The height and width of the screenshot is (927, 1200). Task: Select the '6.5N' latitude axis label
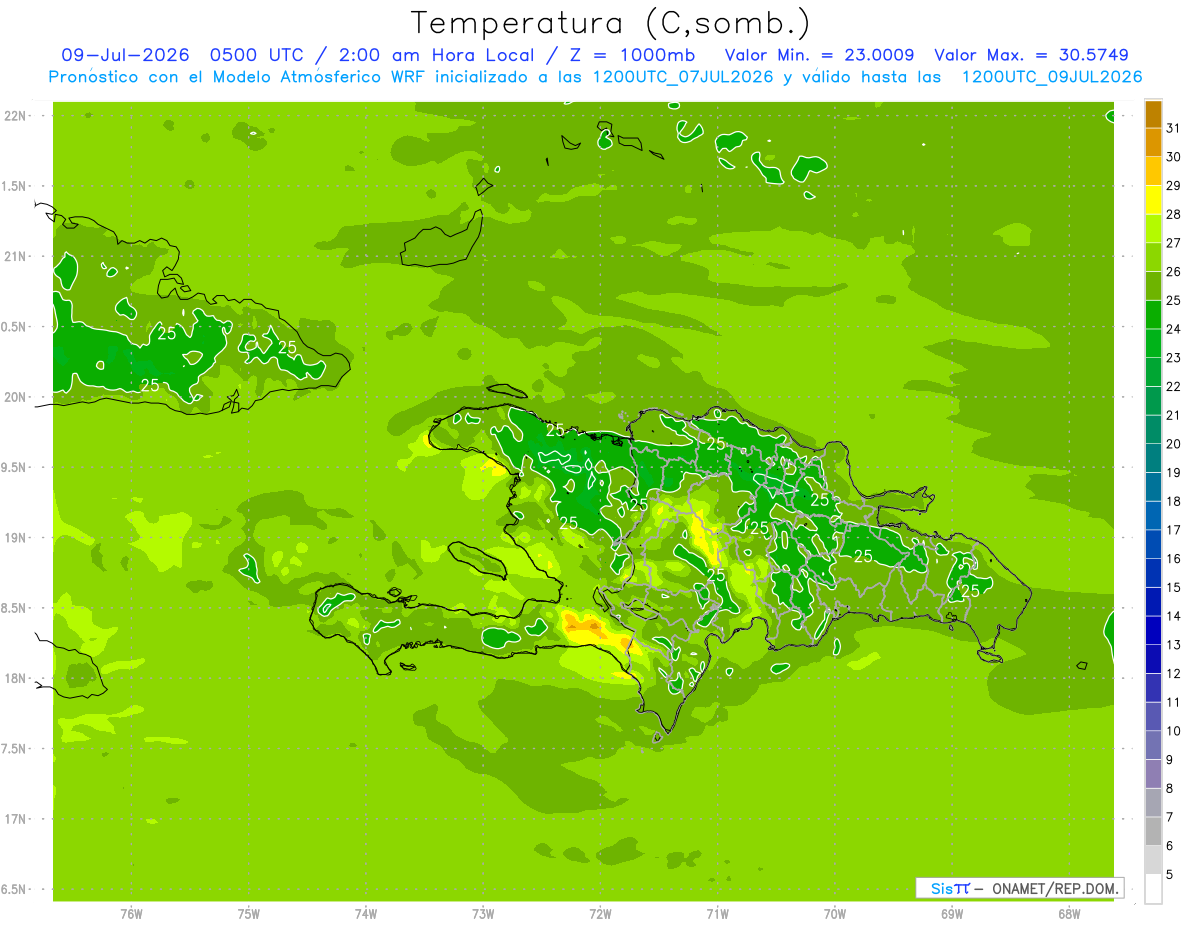(15, 889)
